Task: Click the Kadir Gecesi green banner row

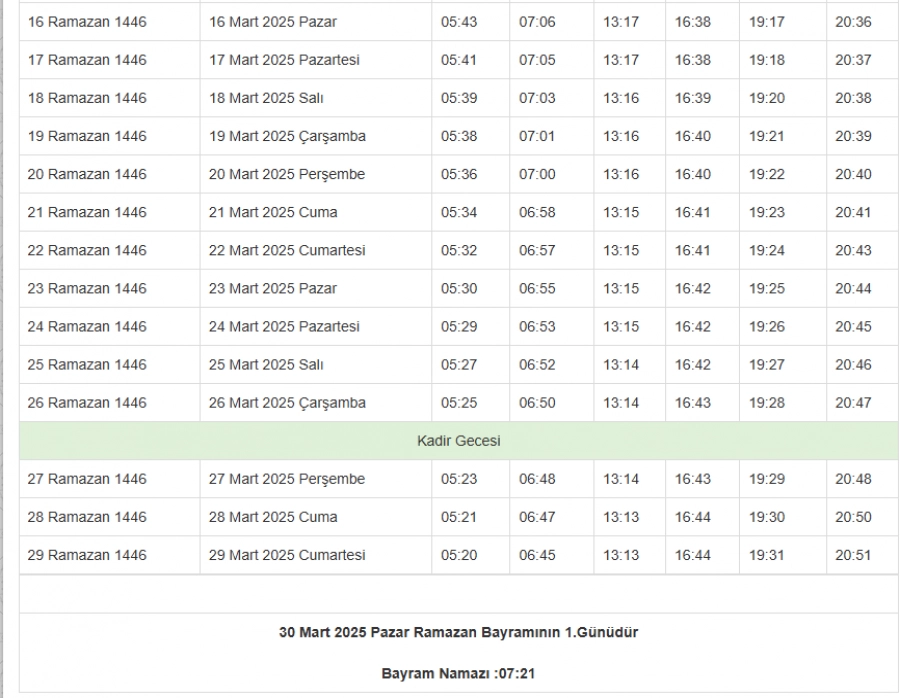Action: (x=458, y=441)
